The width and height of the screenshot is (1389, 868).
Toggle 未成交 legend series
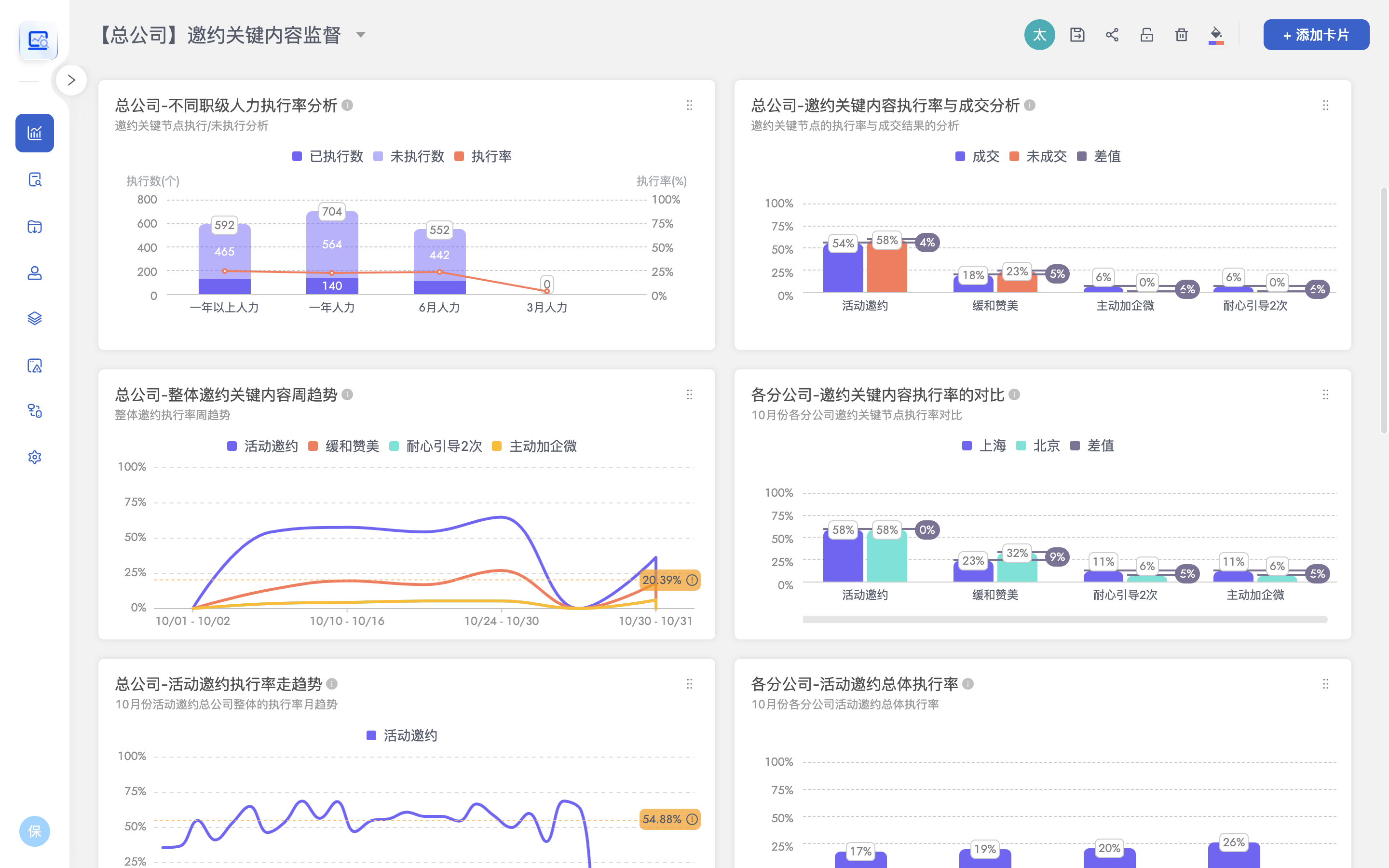coord(1038,156)
